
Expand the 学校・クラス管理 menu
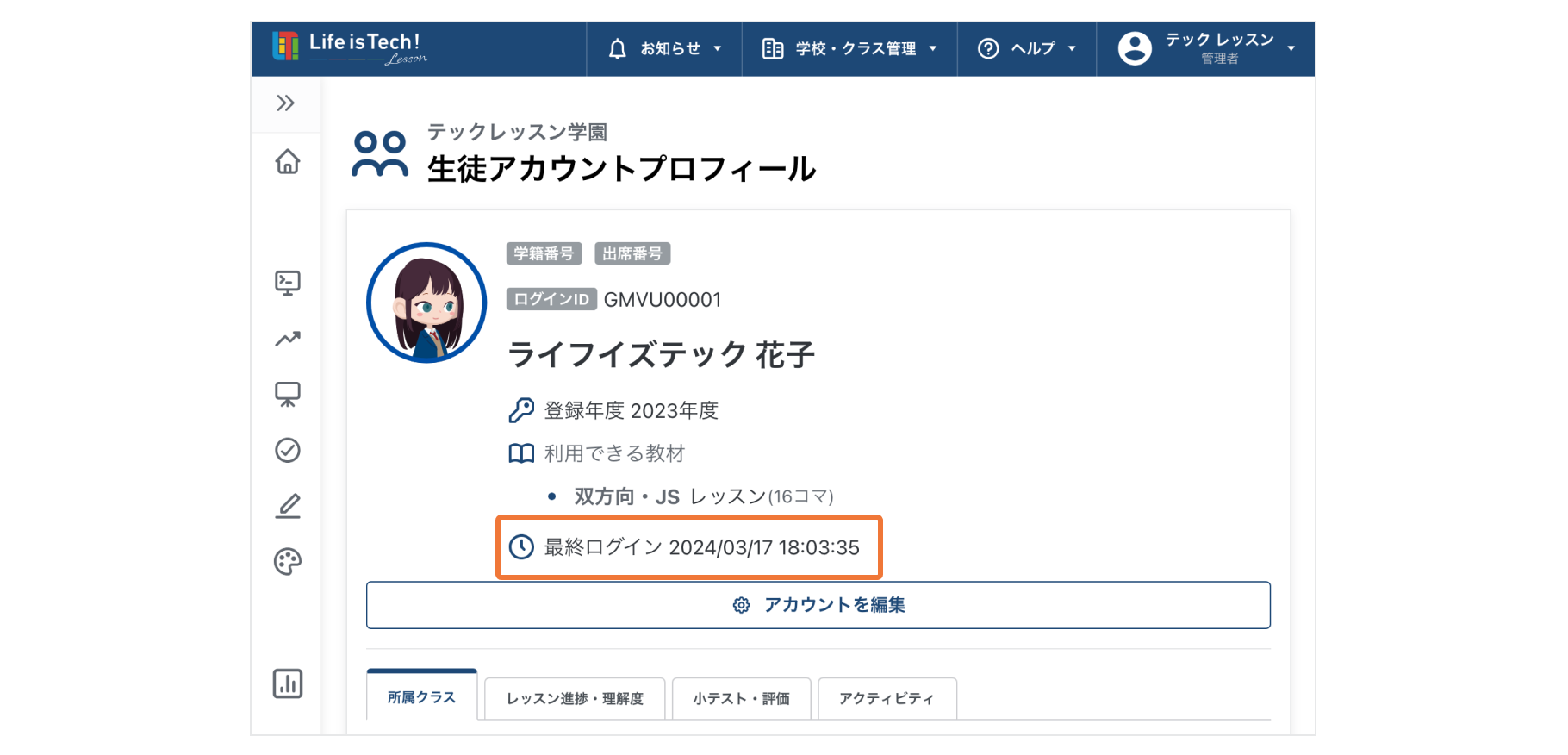tap(849, 49)
